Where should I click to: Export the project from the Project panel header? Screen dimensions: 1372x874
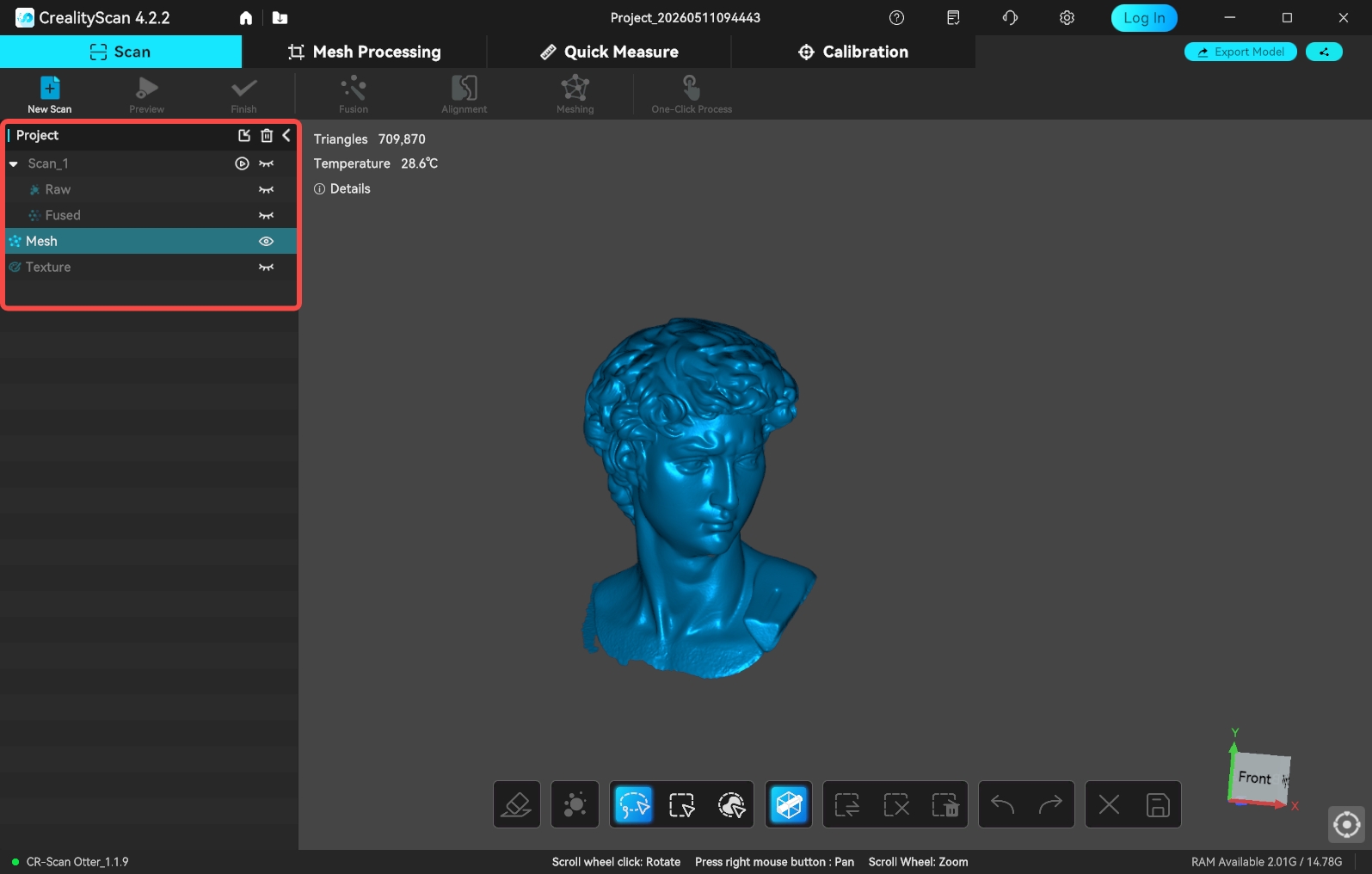click(x=244, y=135)
